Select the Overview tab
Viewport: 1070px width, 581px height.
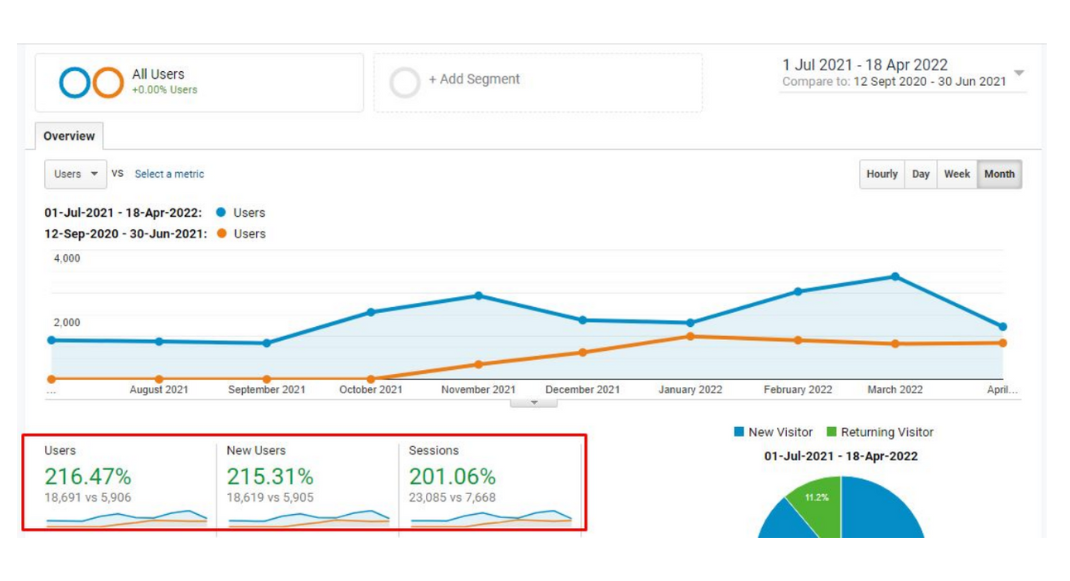[x=70, y=136]
